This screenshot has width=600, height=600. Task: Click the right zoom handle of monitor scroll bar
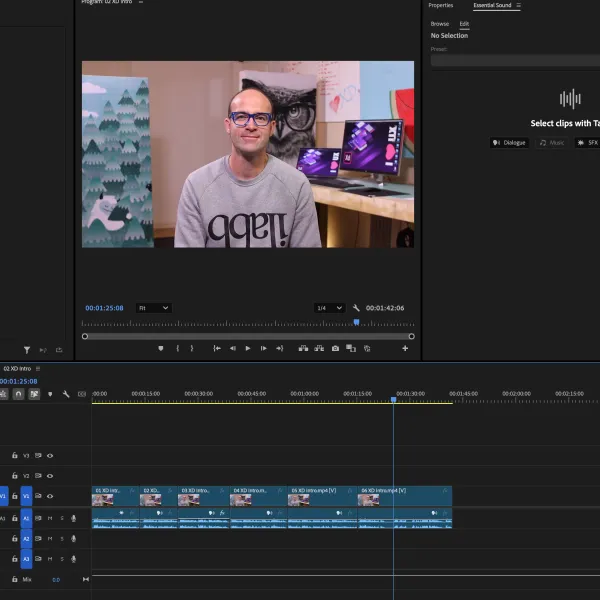click(x=411, y=336)
